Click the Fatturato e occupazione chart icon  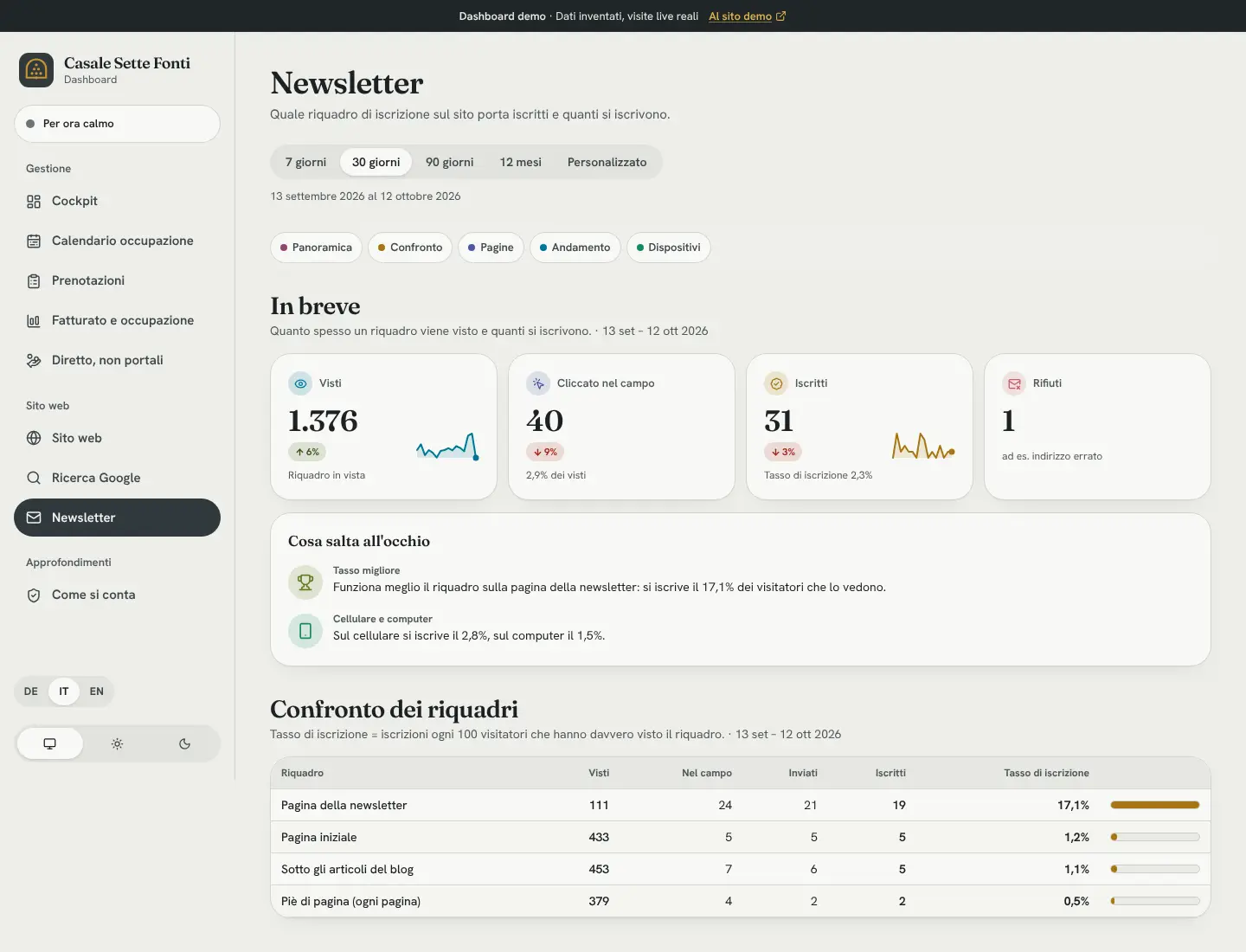[x=34, y=321]
